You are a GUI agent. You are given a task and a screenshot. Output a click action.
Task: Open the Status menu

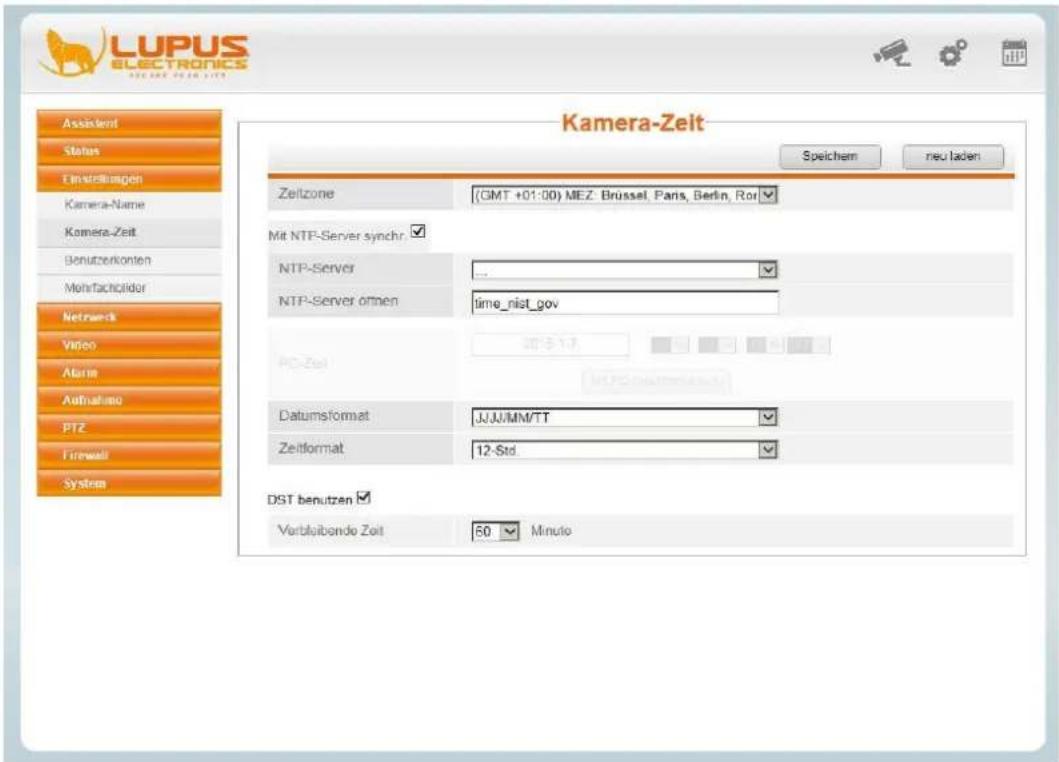[x=129, y=151]
